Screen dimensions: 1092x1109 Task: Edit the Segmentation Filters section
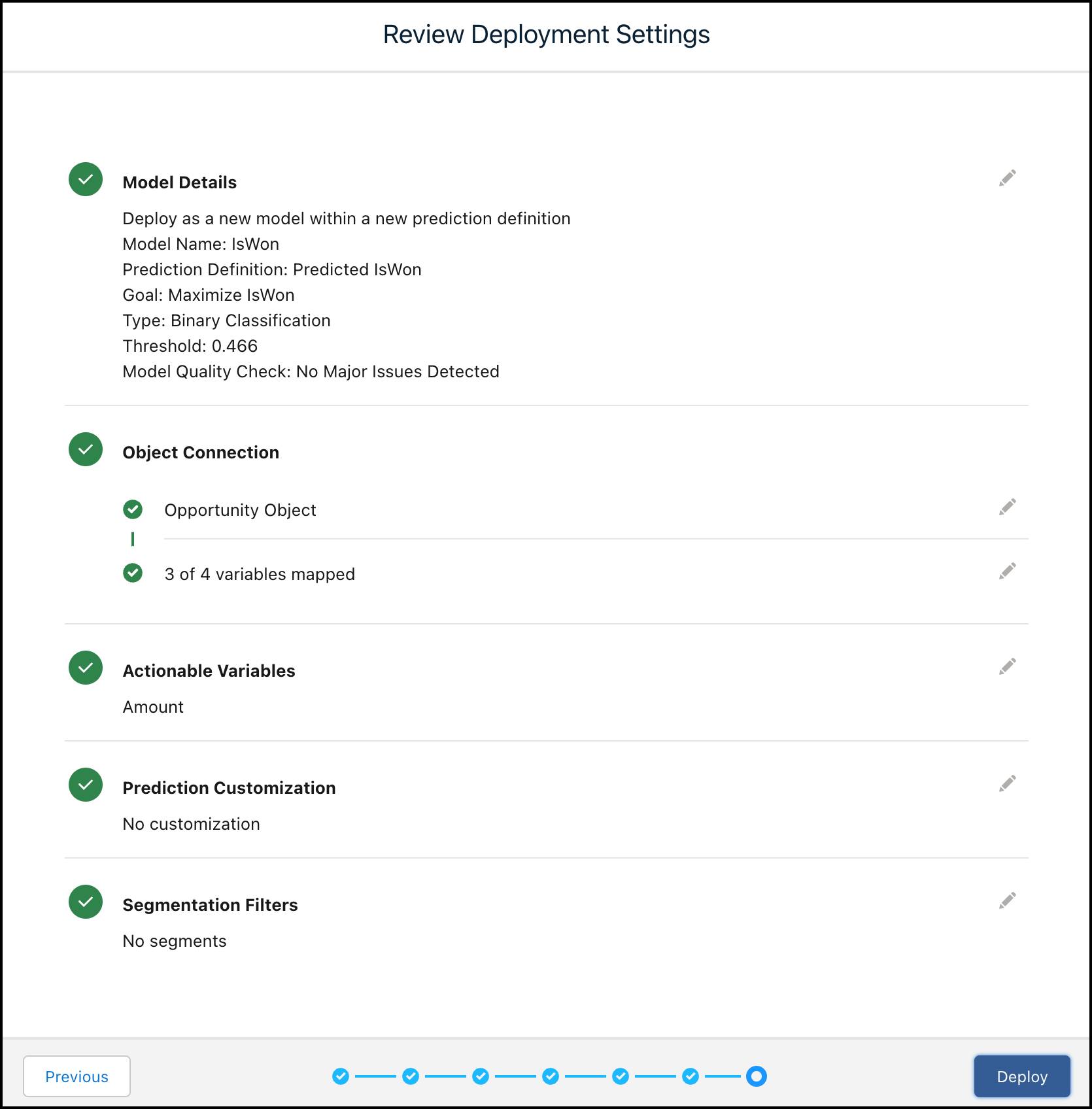1006,901
